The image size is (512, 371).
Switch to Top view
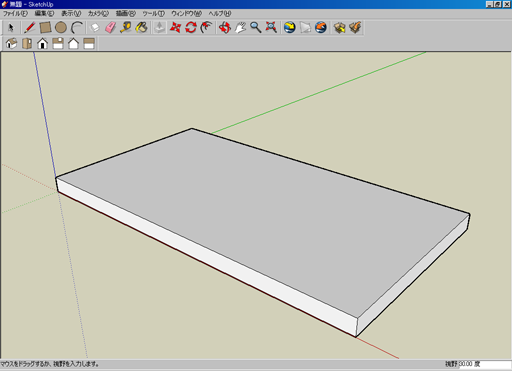[x=27, y=44]
